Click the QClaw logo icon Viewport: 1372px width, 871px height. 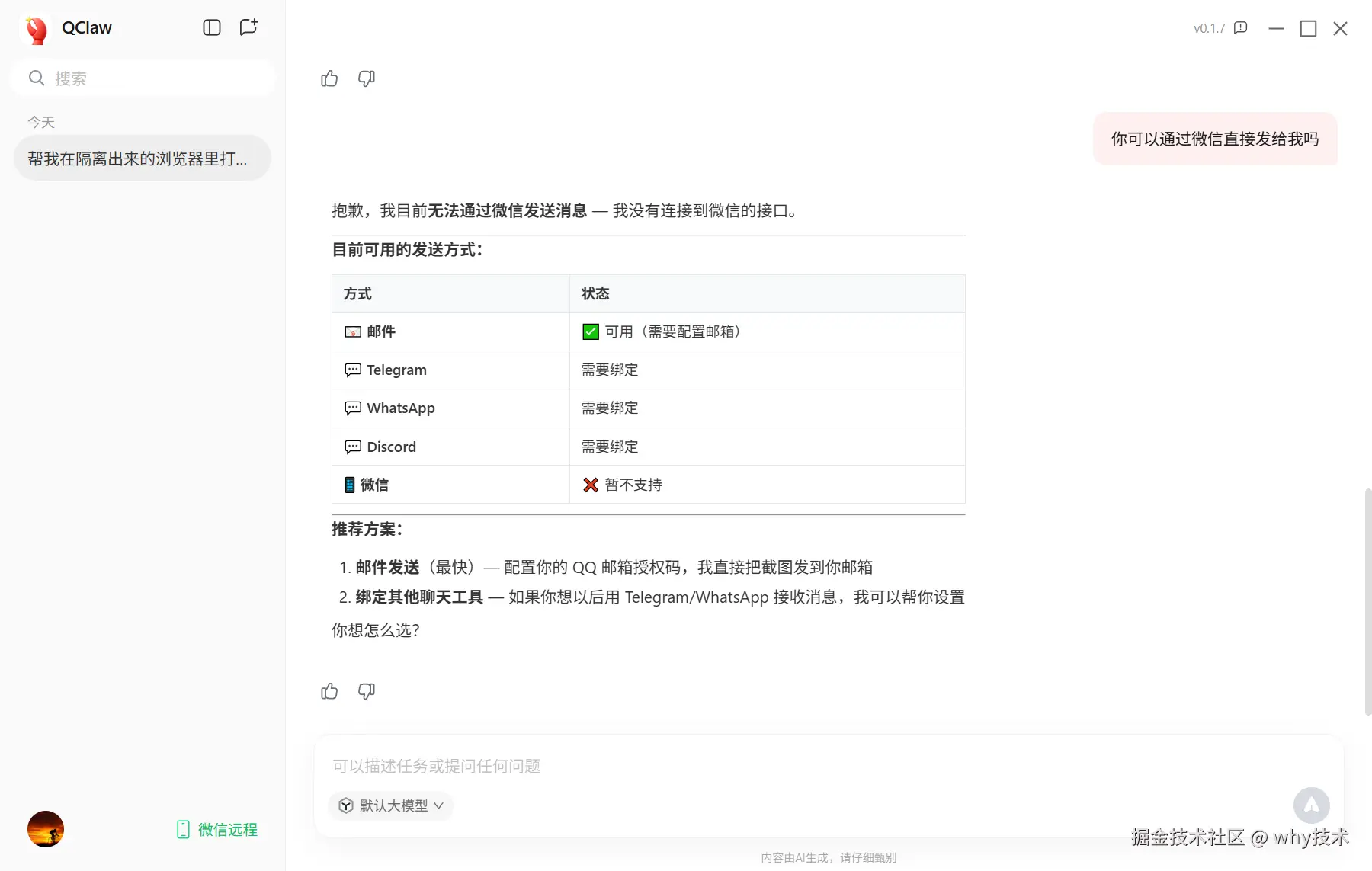click(x=36, y=29)
